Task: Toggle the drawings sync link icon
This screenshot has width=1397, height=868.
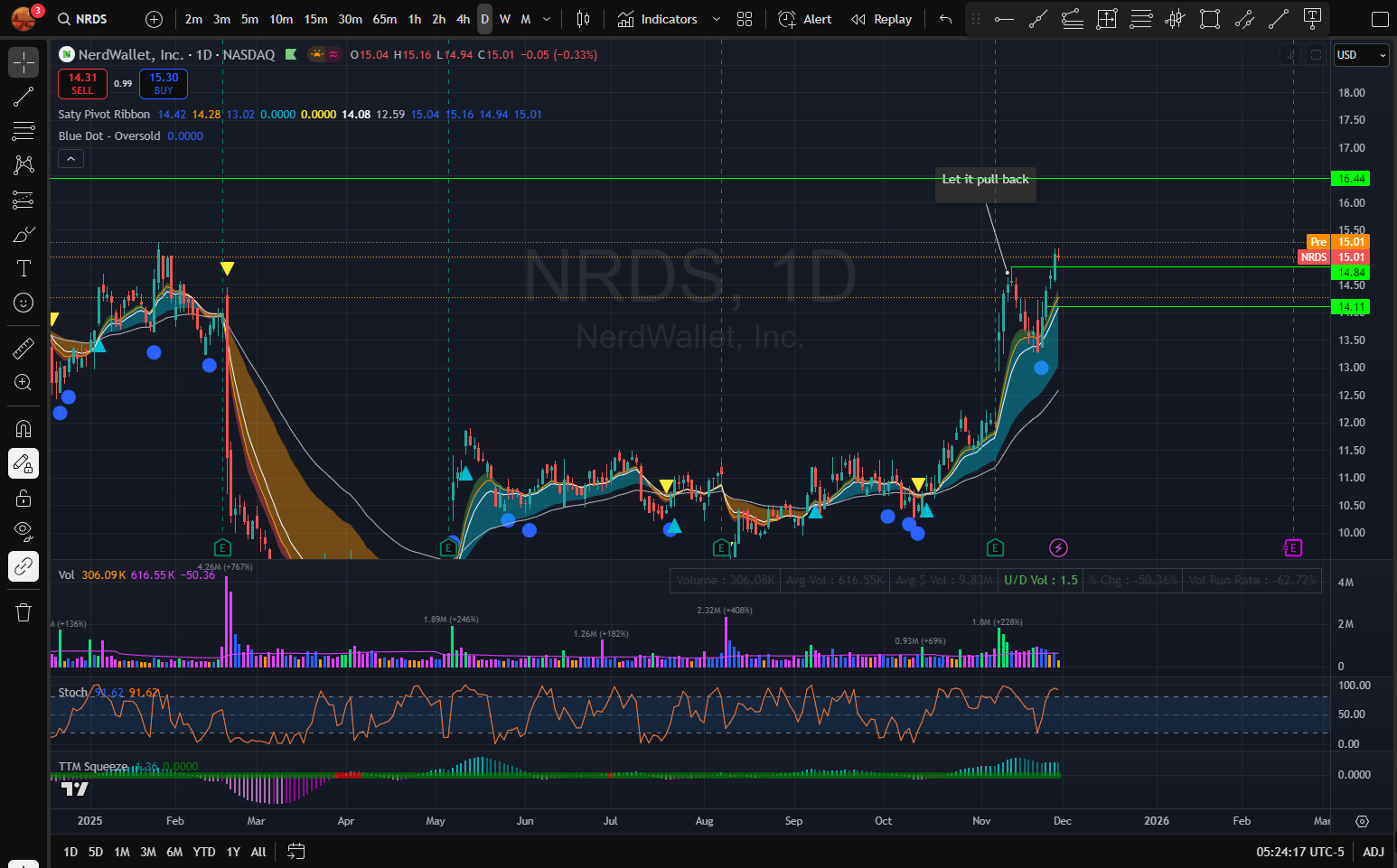Action: [x=23, y=566]
